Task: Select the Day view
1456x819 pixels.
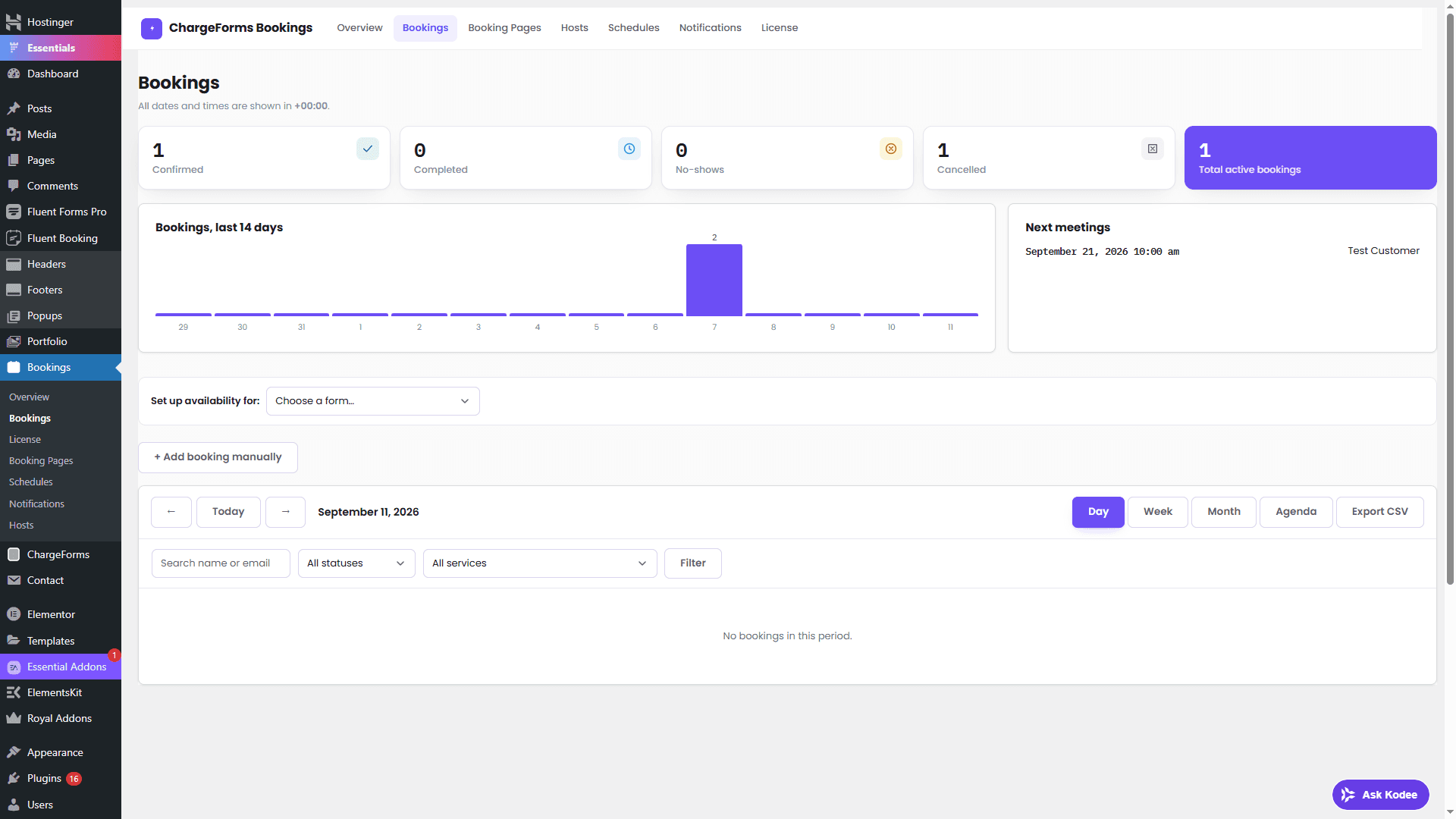Action: (1098, 512)
